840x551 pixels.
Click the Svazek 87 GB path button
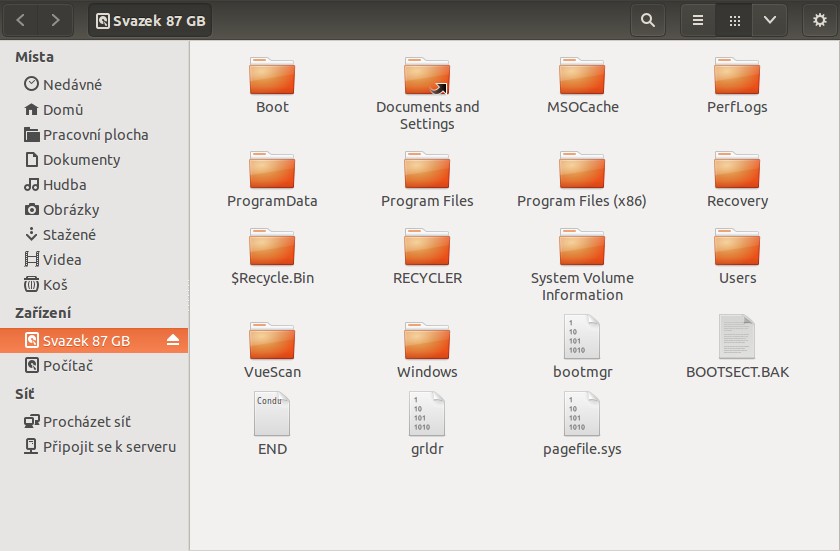[x=150, y=20]
